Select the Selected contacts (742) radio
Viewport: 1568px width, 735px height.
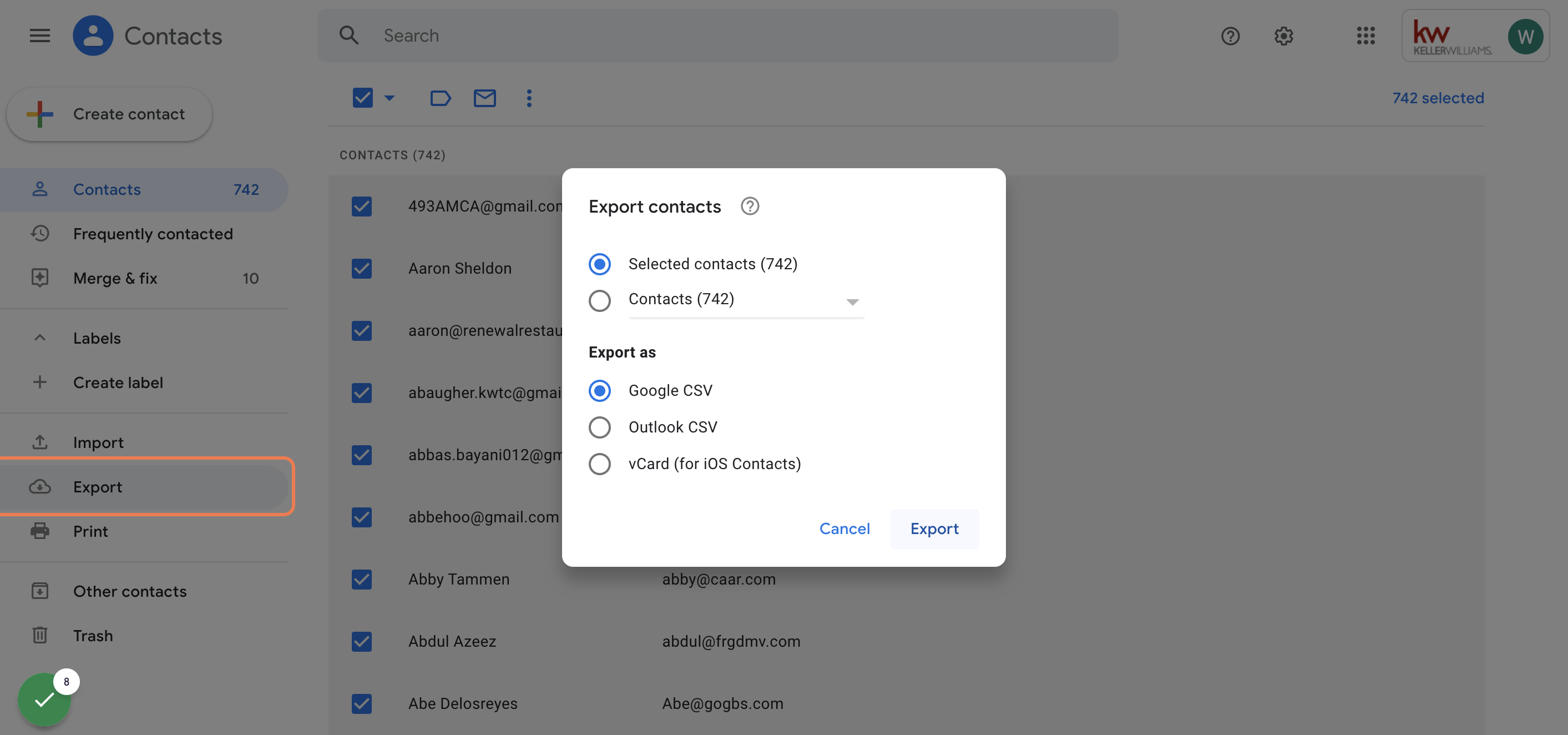(600, 264)
